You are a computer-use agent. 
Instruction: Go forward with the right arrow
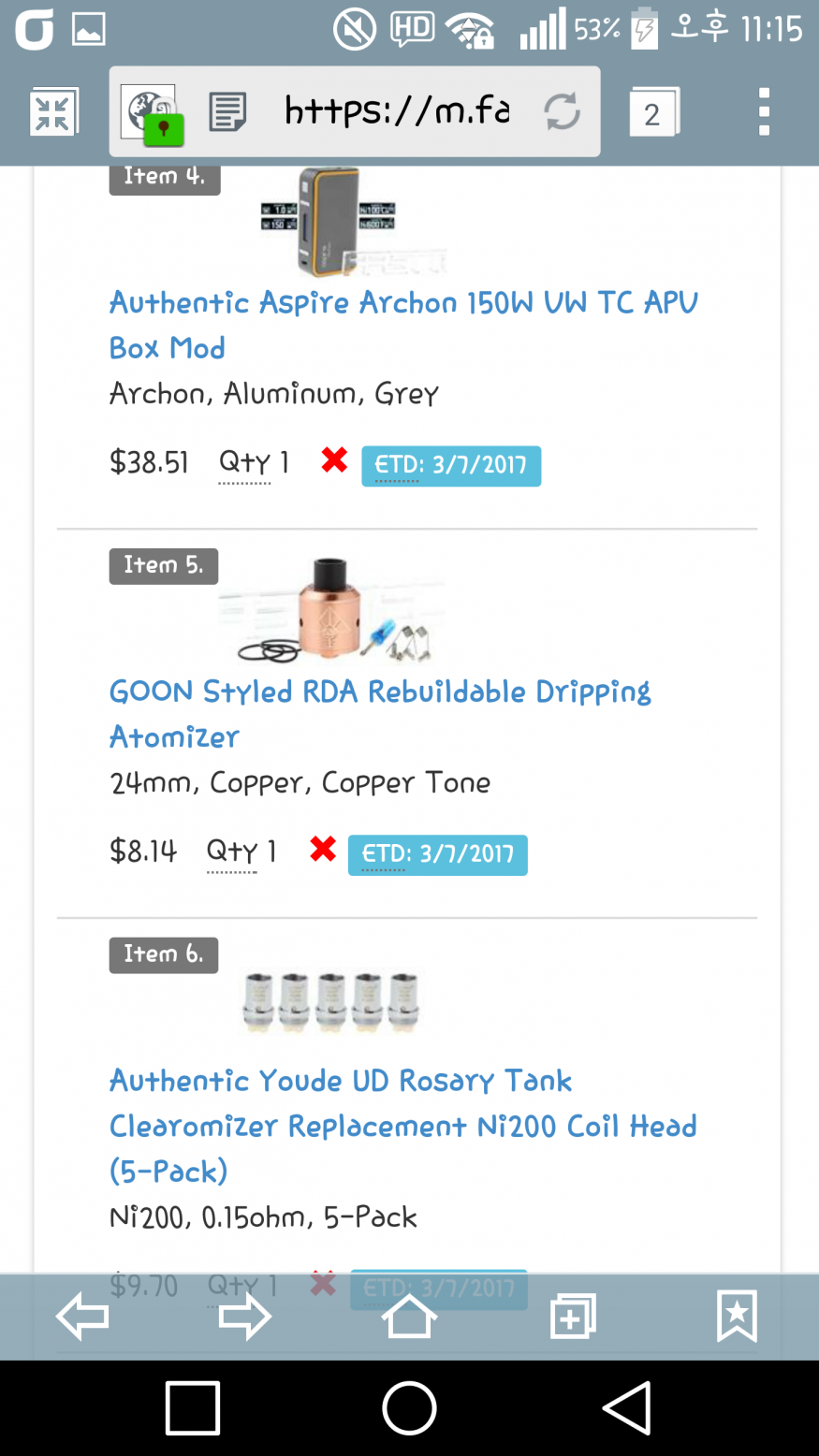[244, 1317]
